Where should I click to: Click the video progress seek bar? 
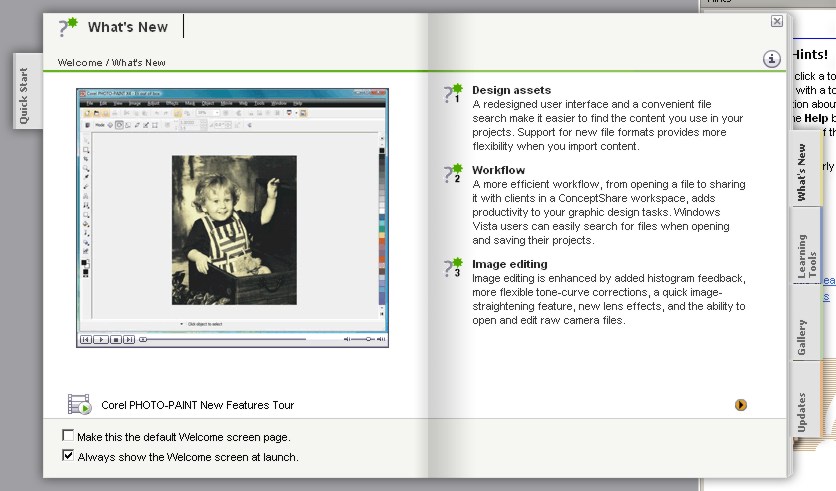223,339
